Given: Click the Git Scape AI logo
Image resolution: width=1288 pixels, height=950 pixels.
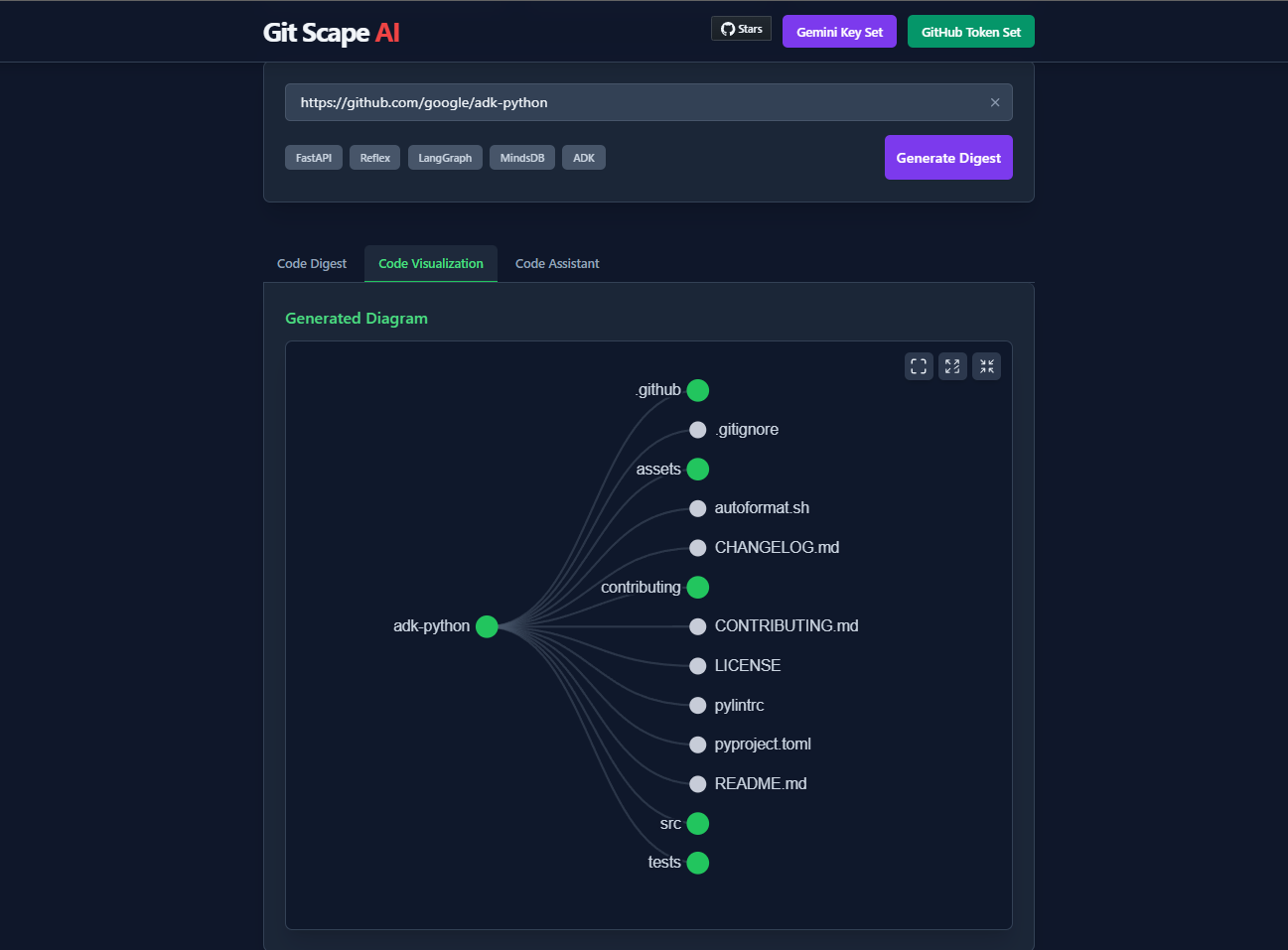Looking at the screenshot, I should click(331, 33).
